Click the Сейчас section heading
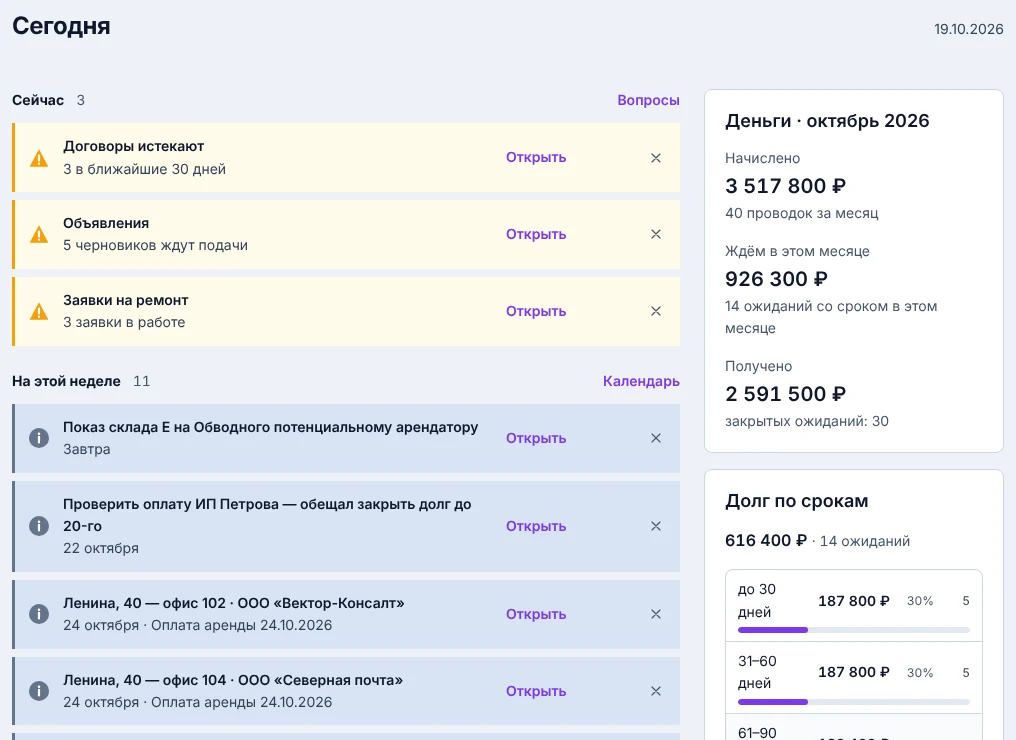1016x740 pixels. coord(38,100)
